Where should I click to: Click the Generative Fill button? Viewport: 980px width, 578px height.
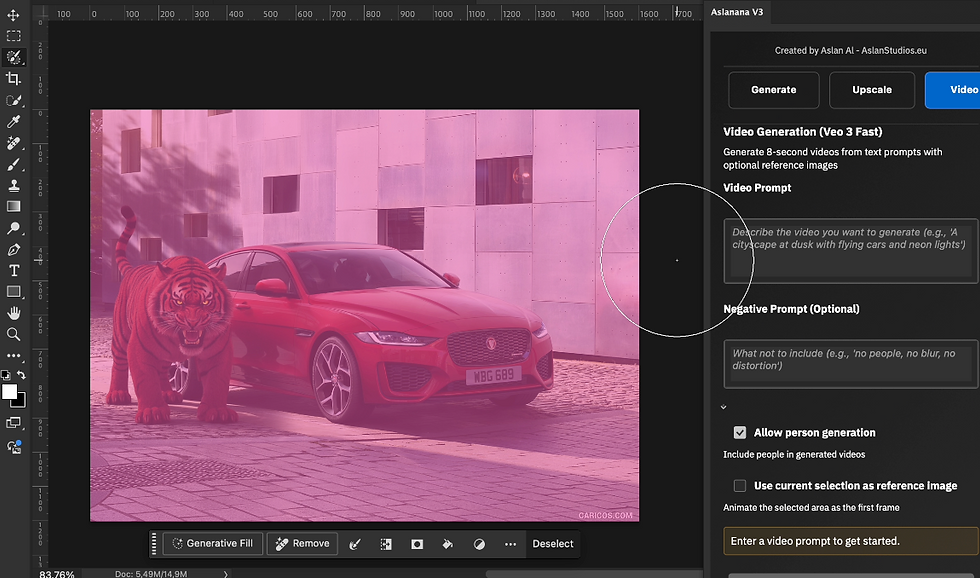212,544
